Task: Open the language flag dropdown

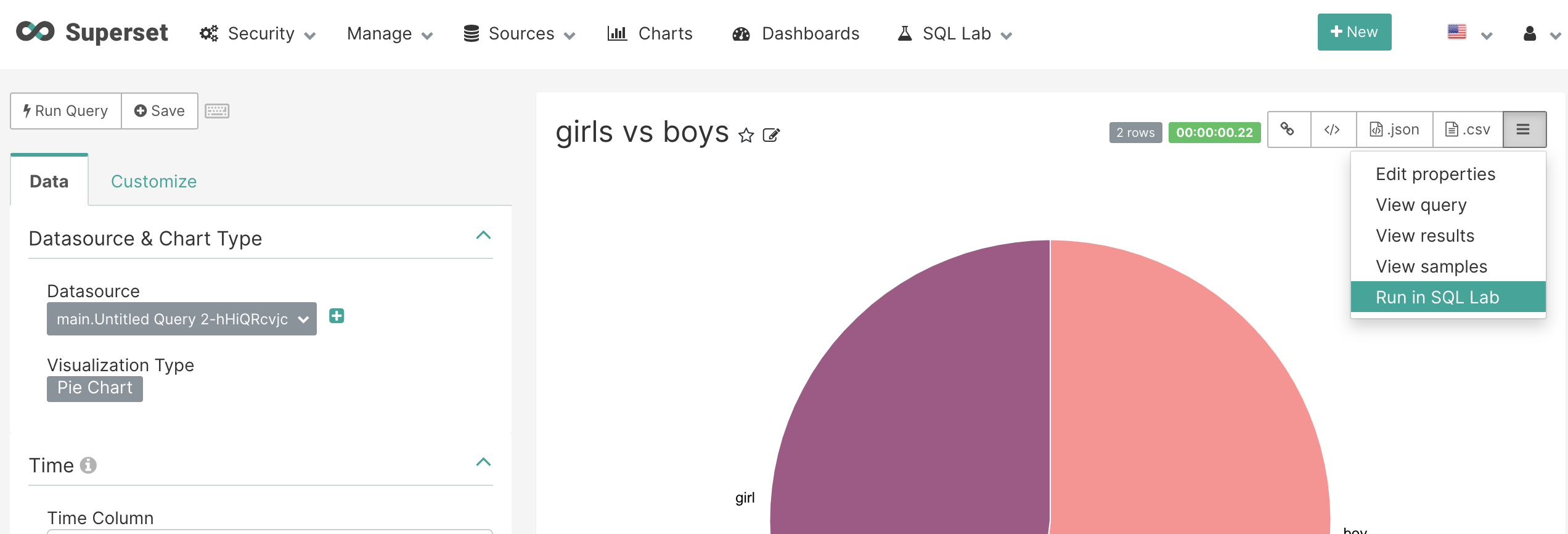Action: click(x=1469, y=33)
